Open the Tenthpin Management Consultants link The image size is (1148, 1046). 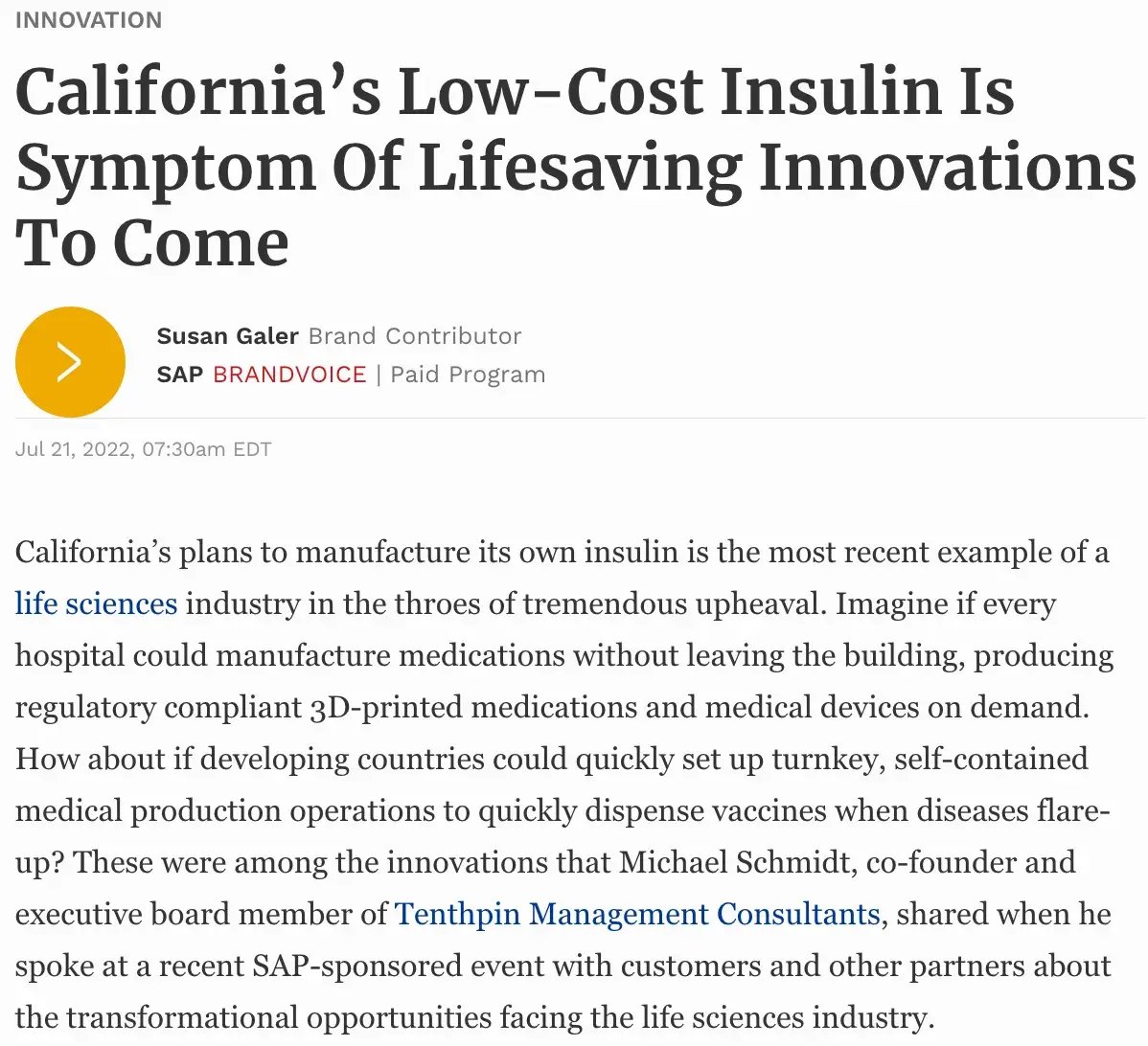636,915
